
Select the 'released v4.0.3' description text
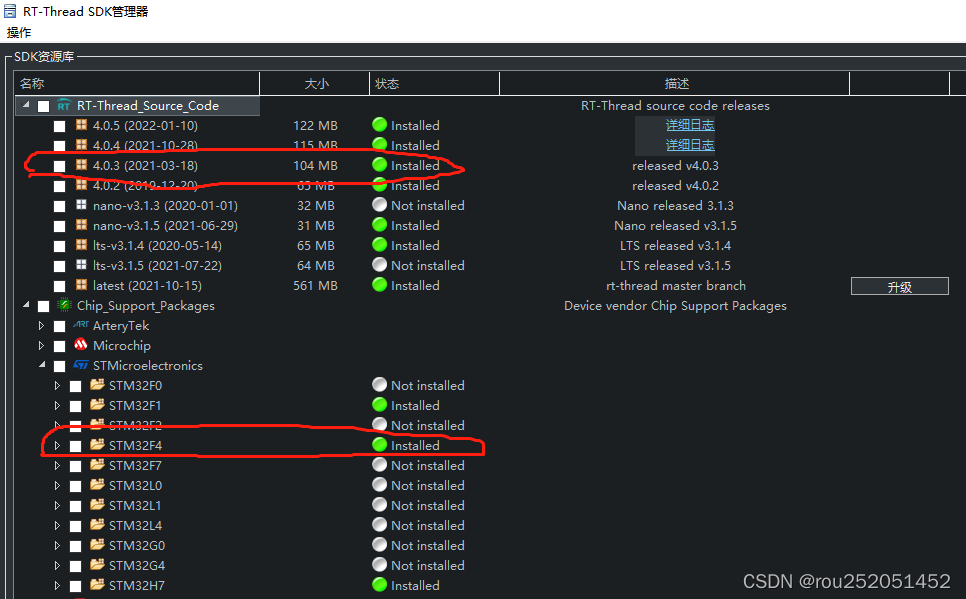click(675, 166)
